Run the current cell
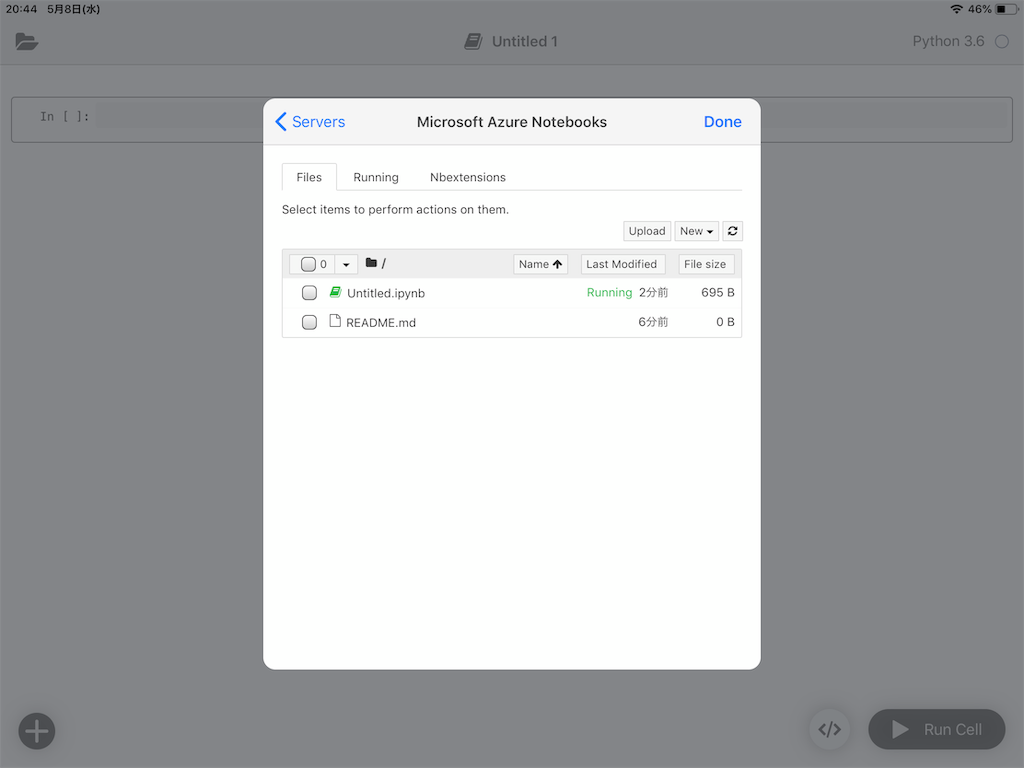 point(936,729)
